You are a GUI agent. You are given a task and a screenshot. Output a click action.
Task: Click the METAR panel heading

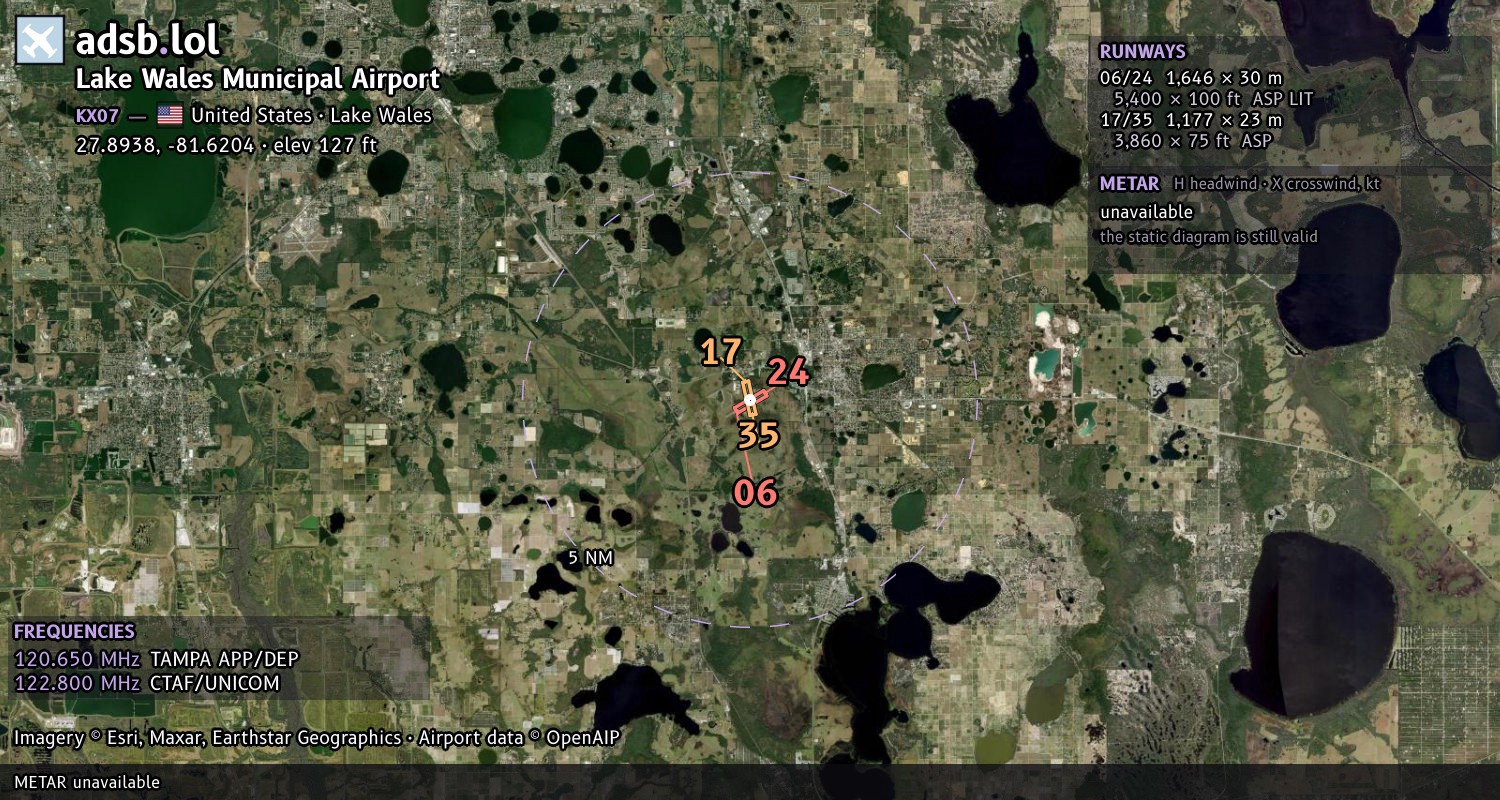[x=1129, y=184]
